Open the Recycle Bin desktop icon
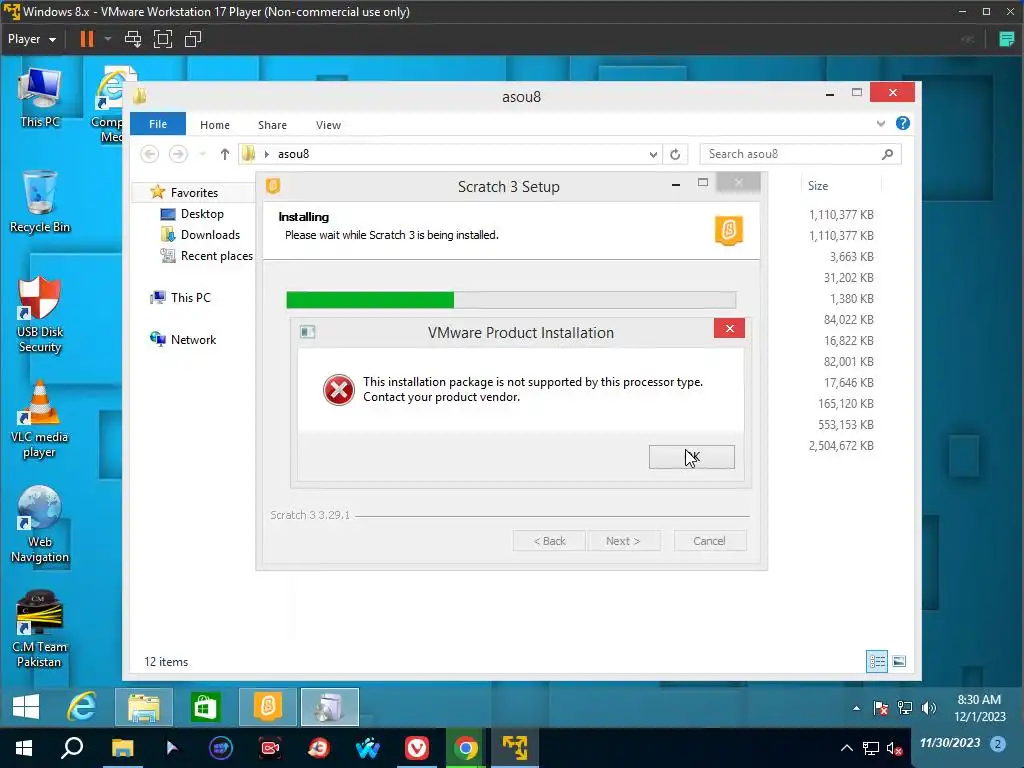This screenshot has width=1024, height=768. pyautogui.click(x=40, y=202)
